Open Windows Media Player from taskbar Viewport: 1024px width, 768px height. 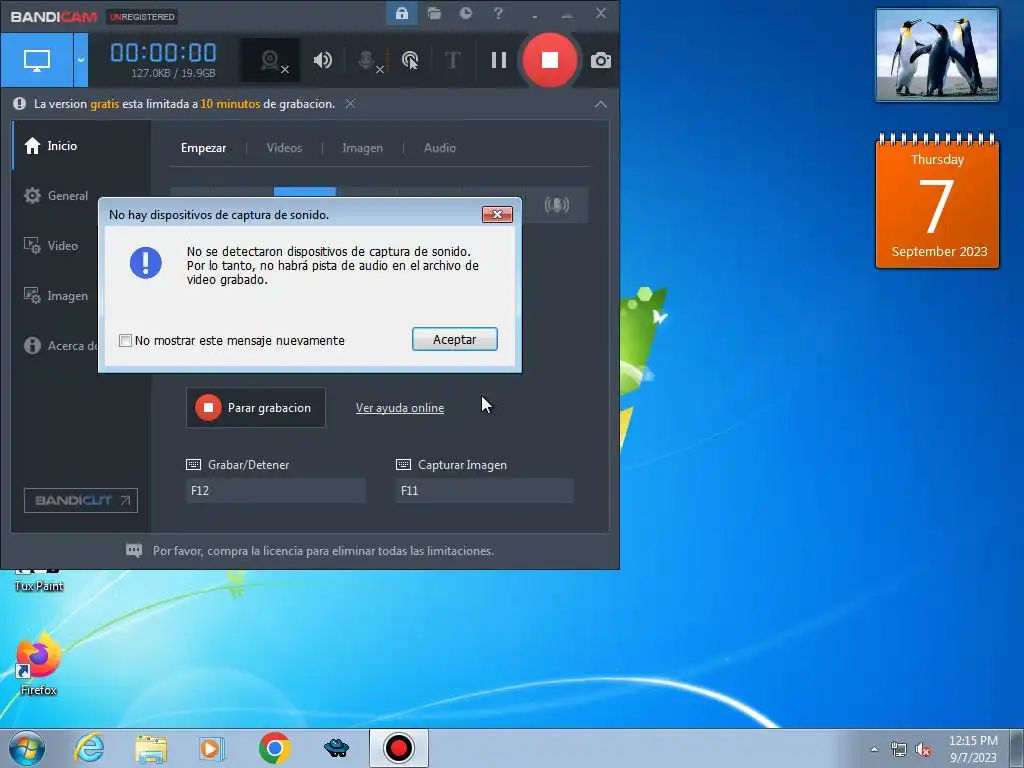tap(212, 748)
